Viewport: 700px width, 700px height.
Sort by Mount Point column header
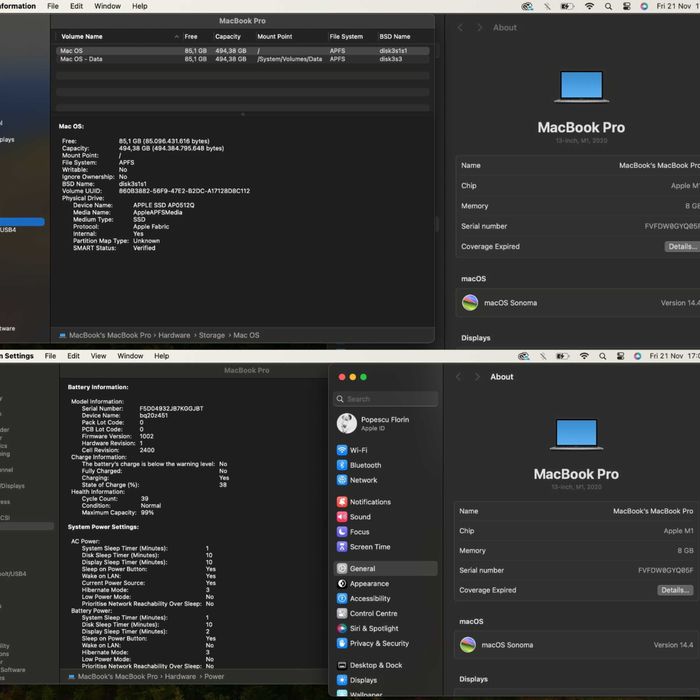pyautogui.click(x=275, y=37)
